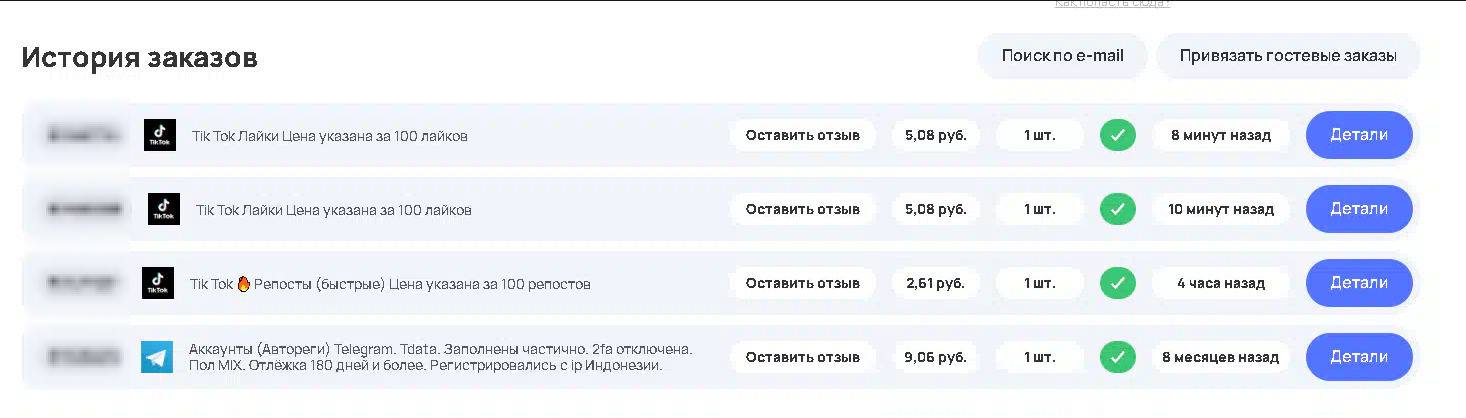Click green checkmark on the 8 months ago order
Image resolution: width=1466 pixels, height=418 pixels.
(x=1118, y=357)
